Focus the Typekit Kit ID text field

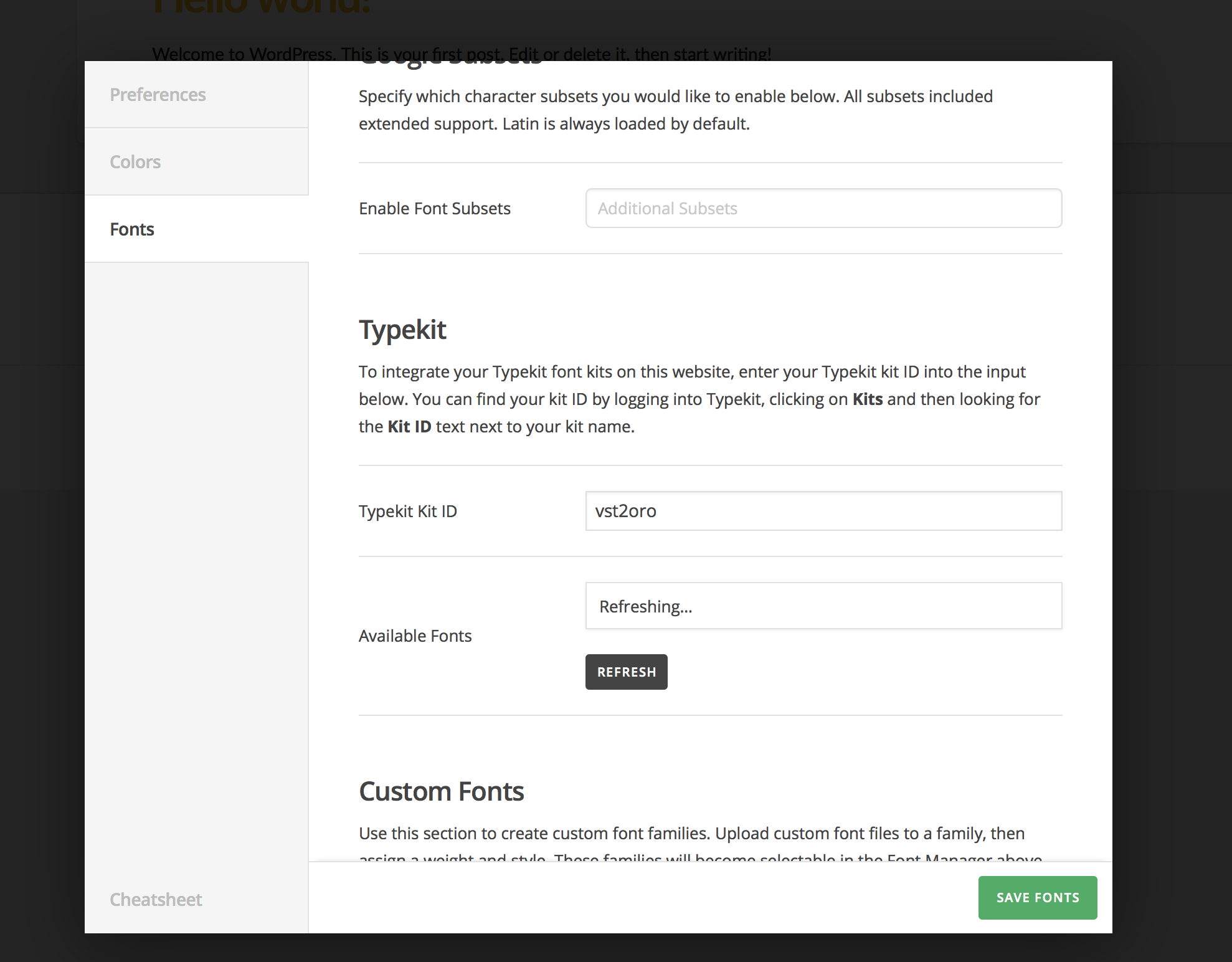pyautogui.click(x=823, y=511)
